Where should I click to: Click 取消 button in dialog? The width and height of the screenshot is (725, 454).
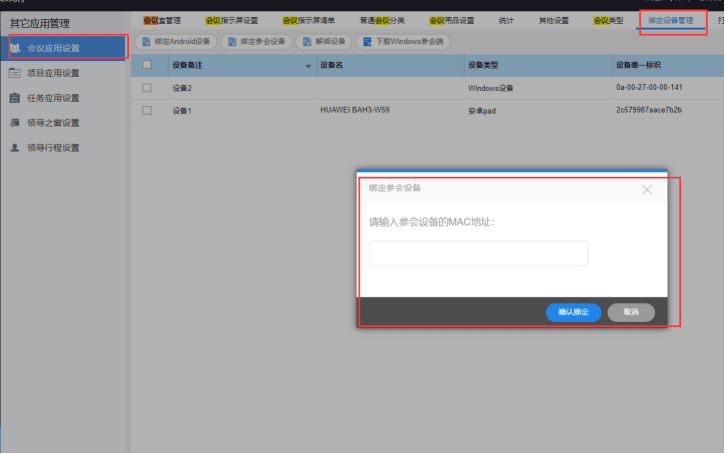click(x=631, y=312)
